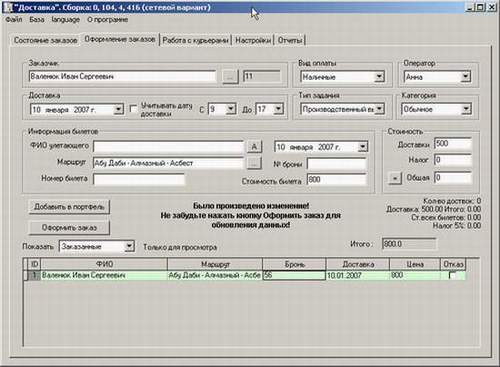Click the 'A' button beside ФИО улетающего
This screenshot has width=500, height=367.
tap(254, 147)
